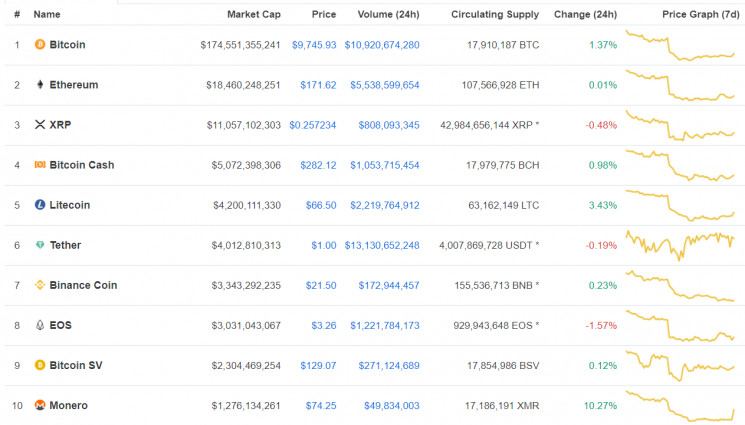745x425 pixels.
Task: Click the XRP logo icon
Action: [40, 125]
